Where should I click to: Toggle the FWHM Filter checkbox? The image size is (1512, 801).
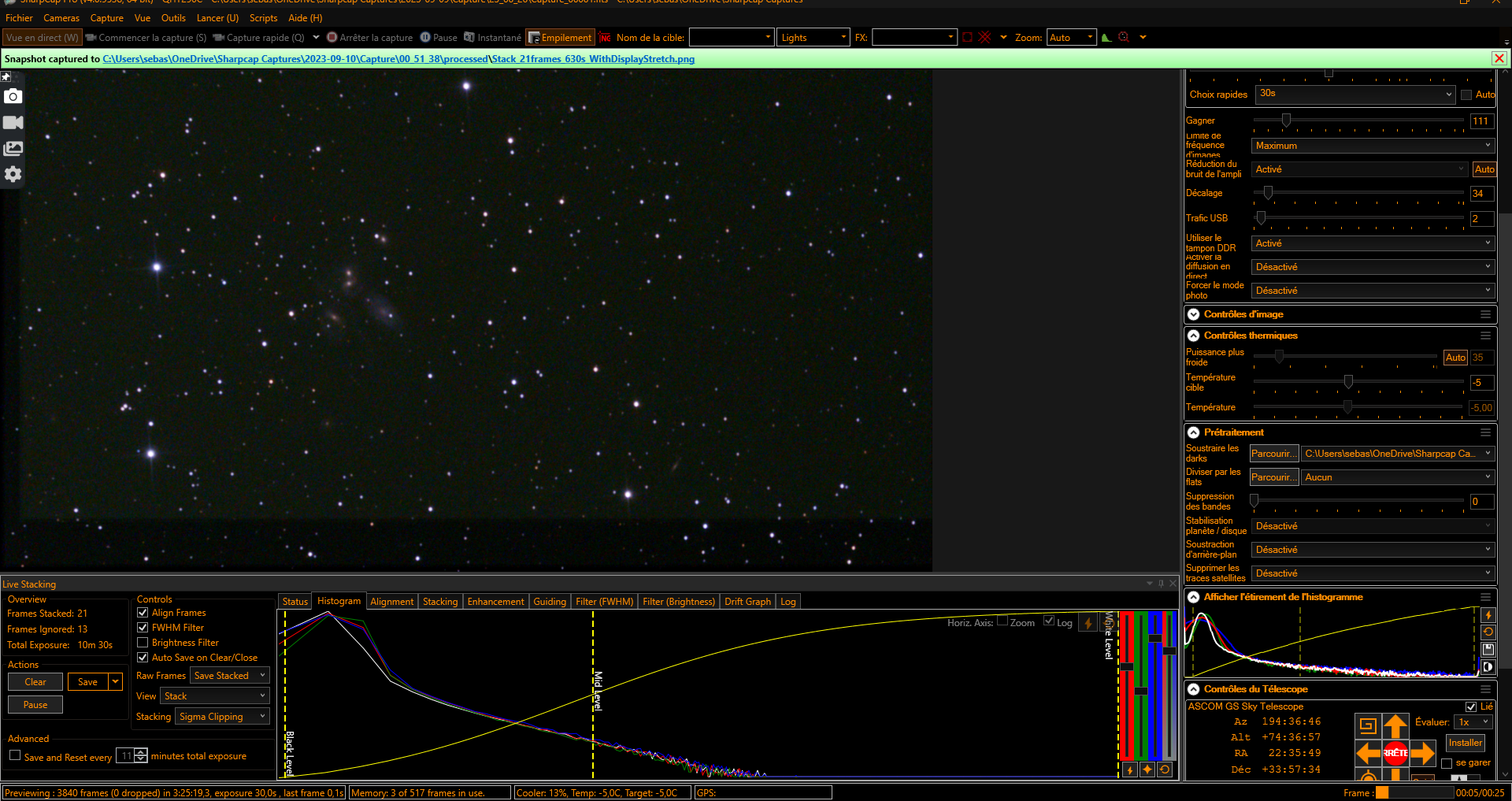tap(143, 627)
